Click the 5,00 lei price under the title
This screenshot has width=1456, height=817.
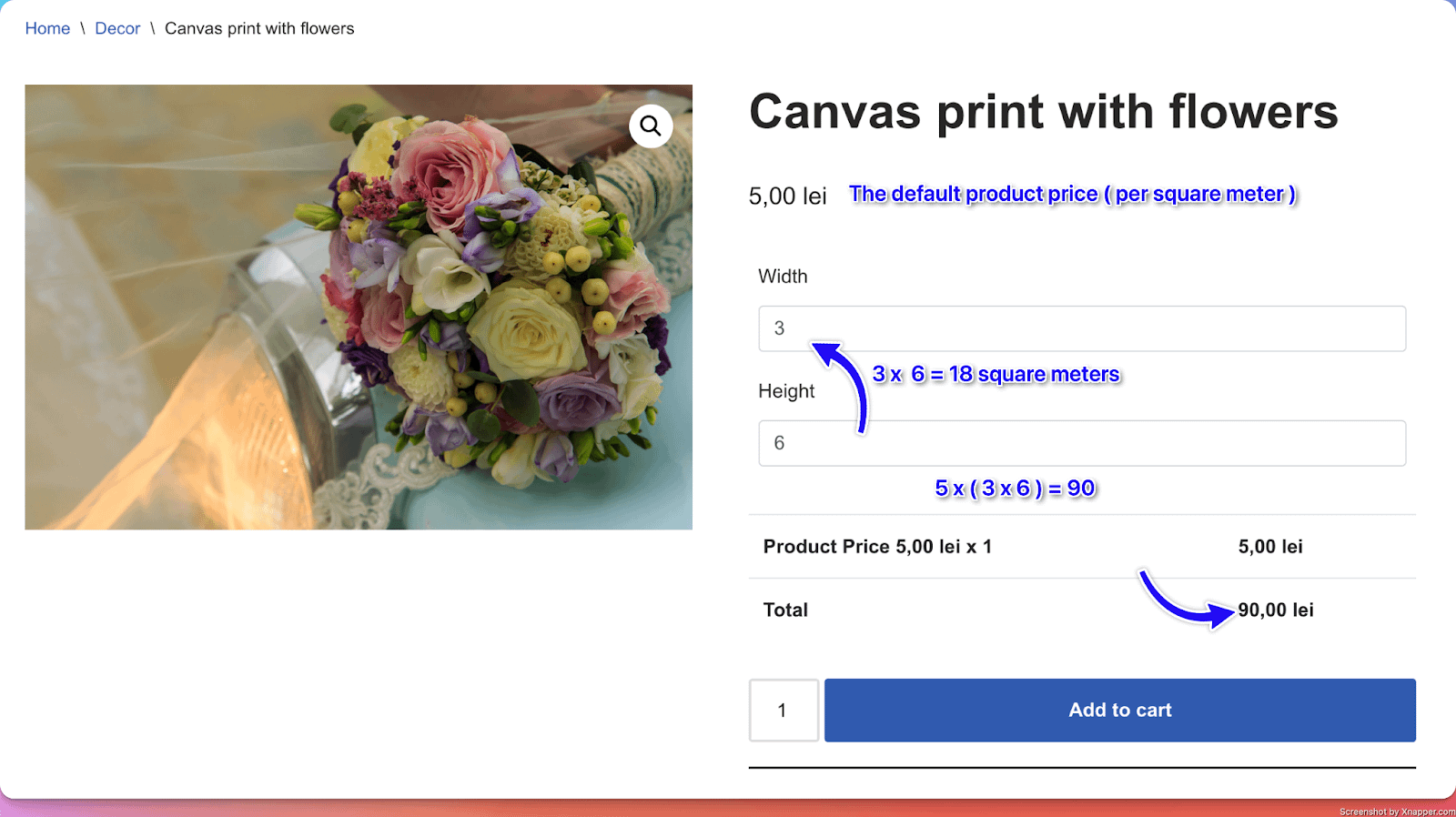point(787,196)
